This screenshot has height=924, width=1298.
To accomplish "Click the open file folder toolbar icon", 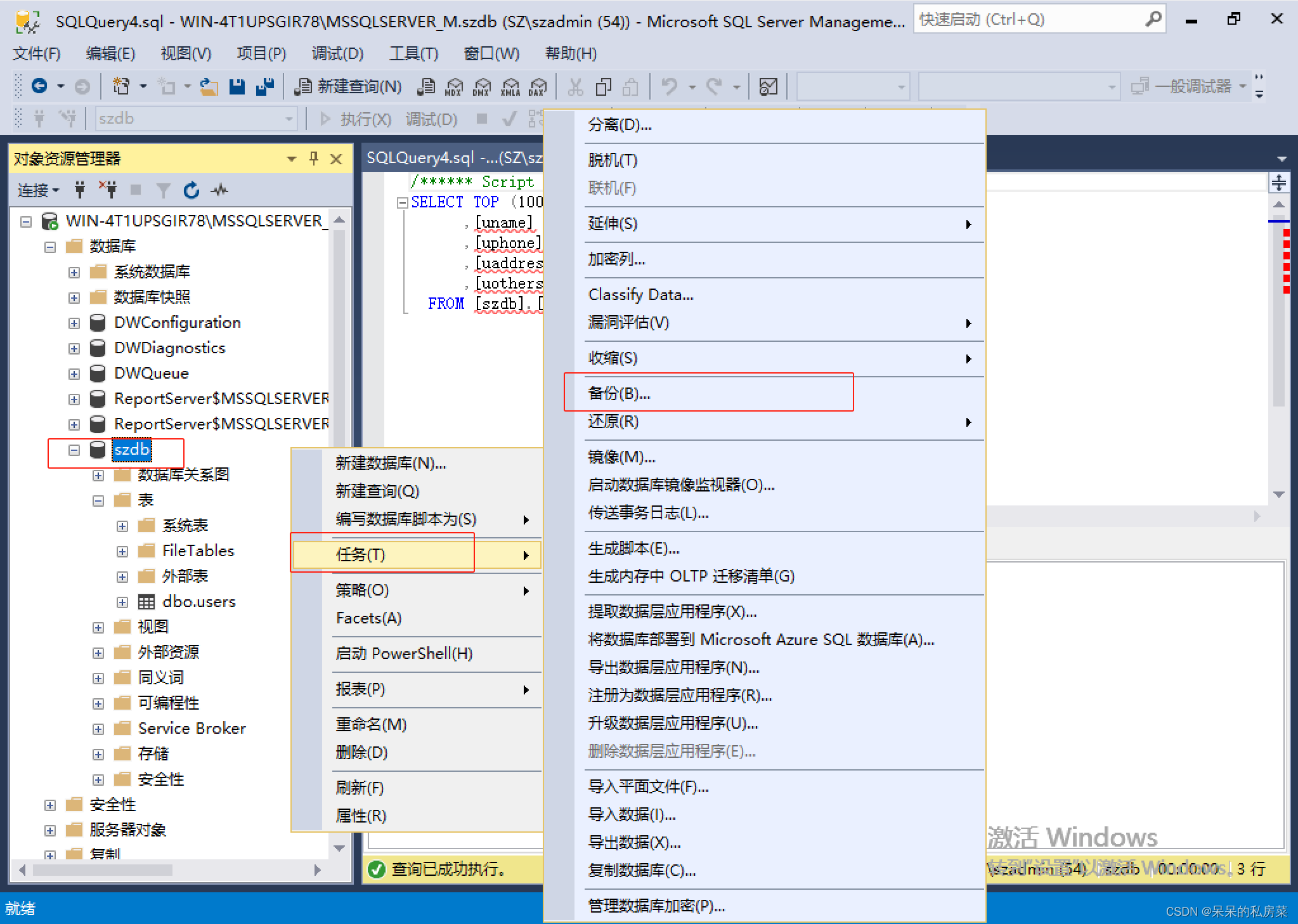I will pos(209,86).
